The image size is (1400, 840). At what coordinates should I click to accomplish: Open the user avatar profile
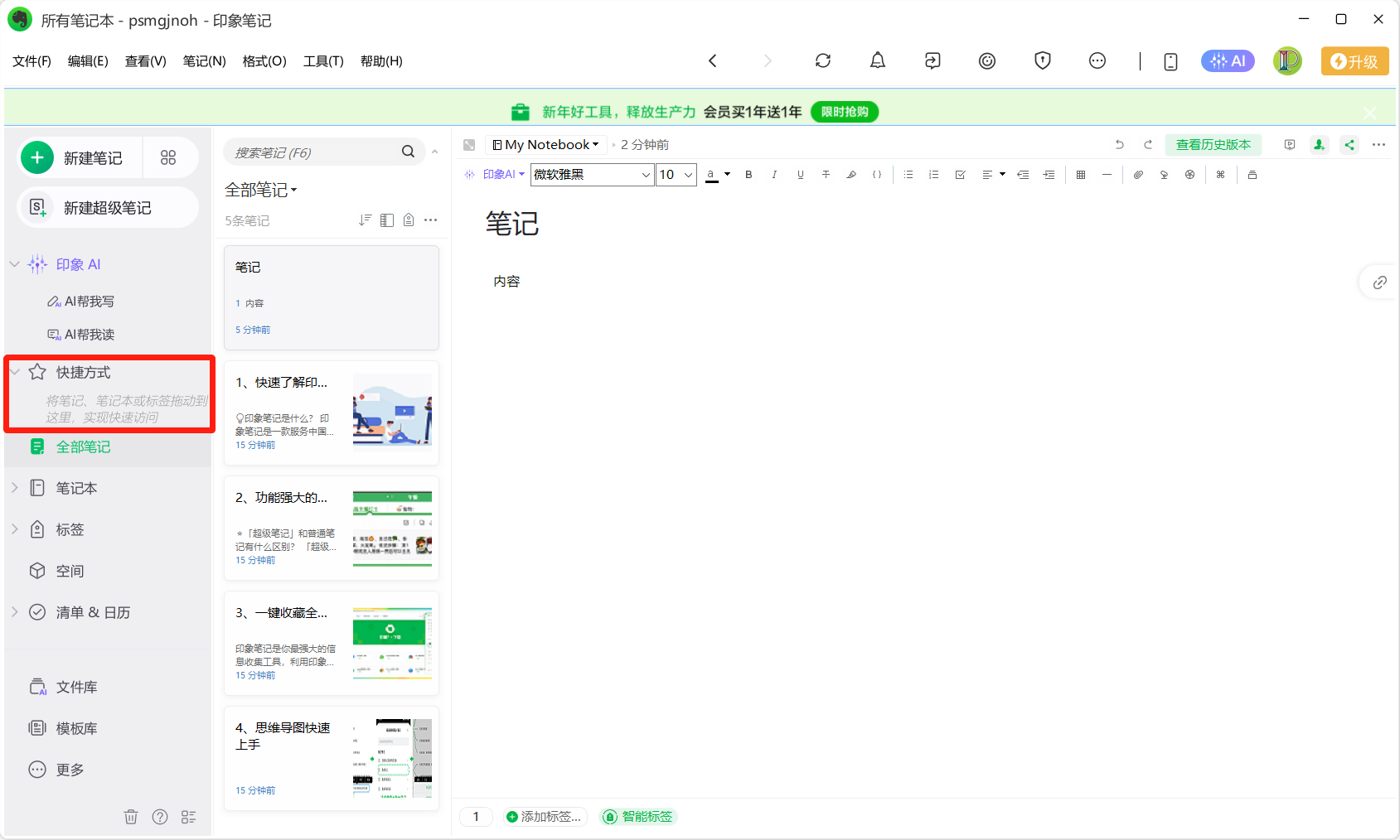[1287, 60]
